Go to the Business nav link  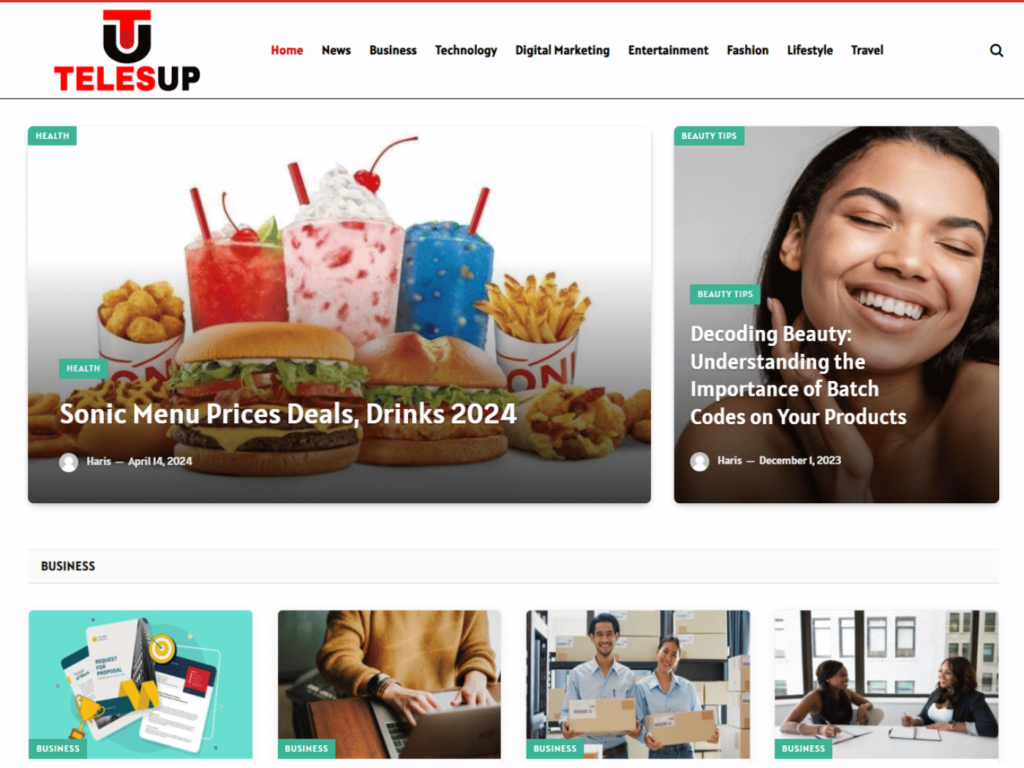point(392,50)
